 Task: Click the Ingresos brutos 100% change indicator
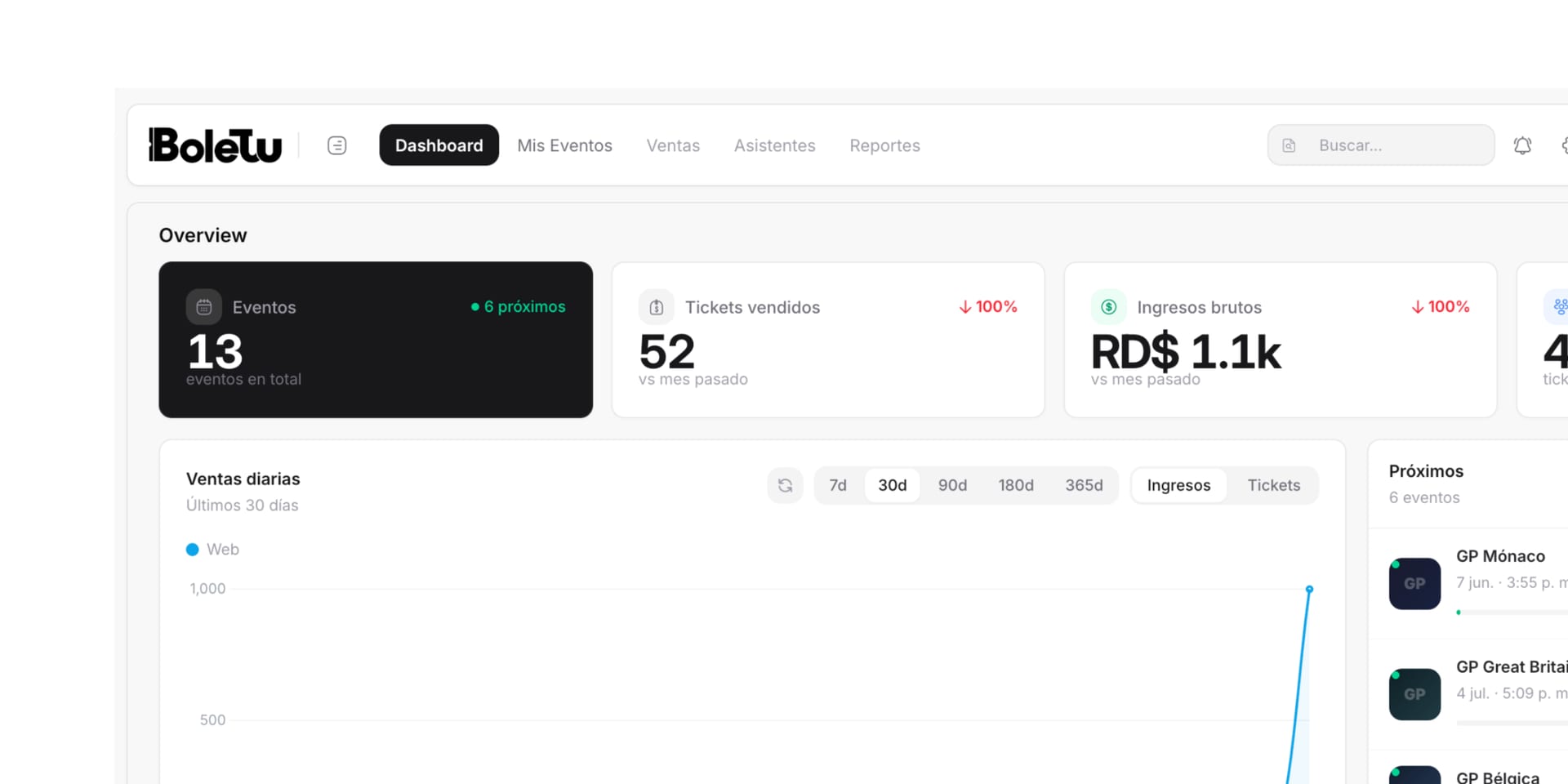tap(1440, 306)
